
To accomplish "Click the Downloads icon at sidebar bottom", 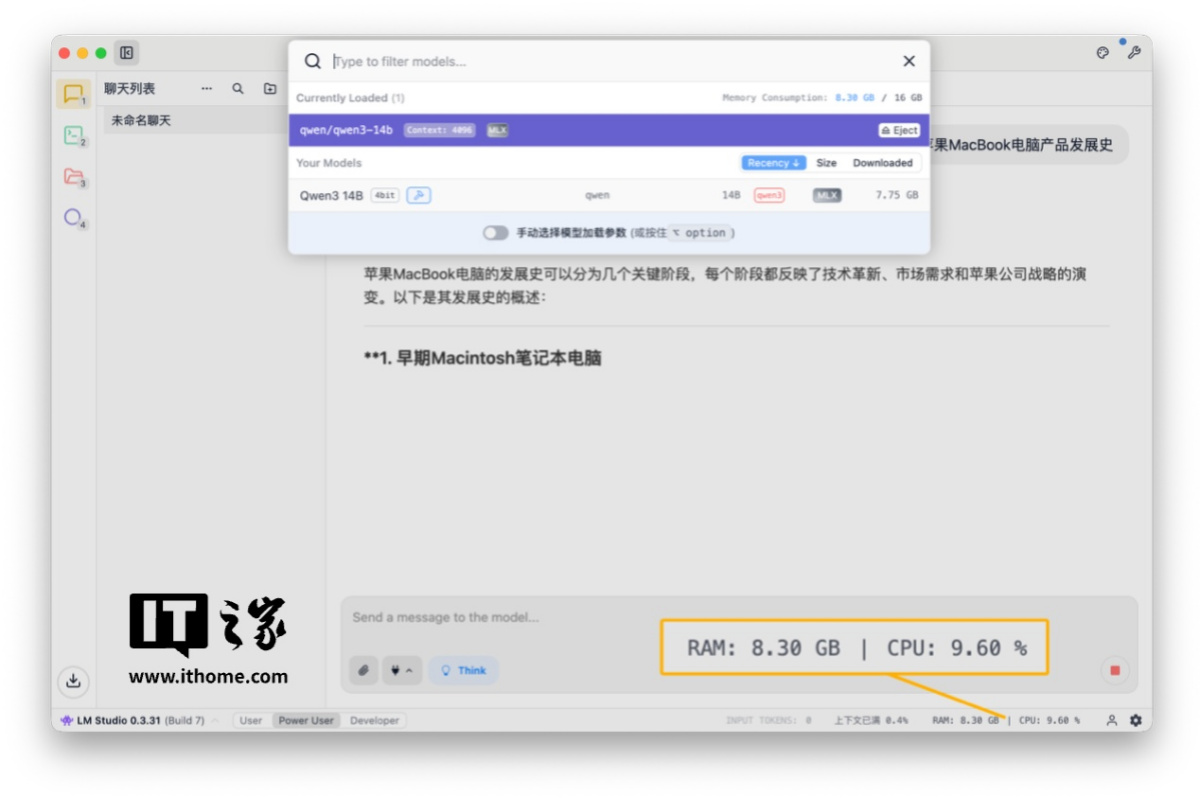I will point(73,681).
